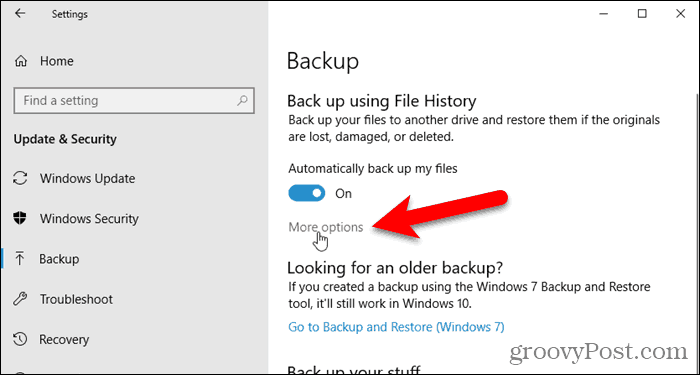Click the Recovery clock icon
The image size is (700, 375).
point(21,339)
